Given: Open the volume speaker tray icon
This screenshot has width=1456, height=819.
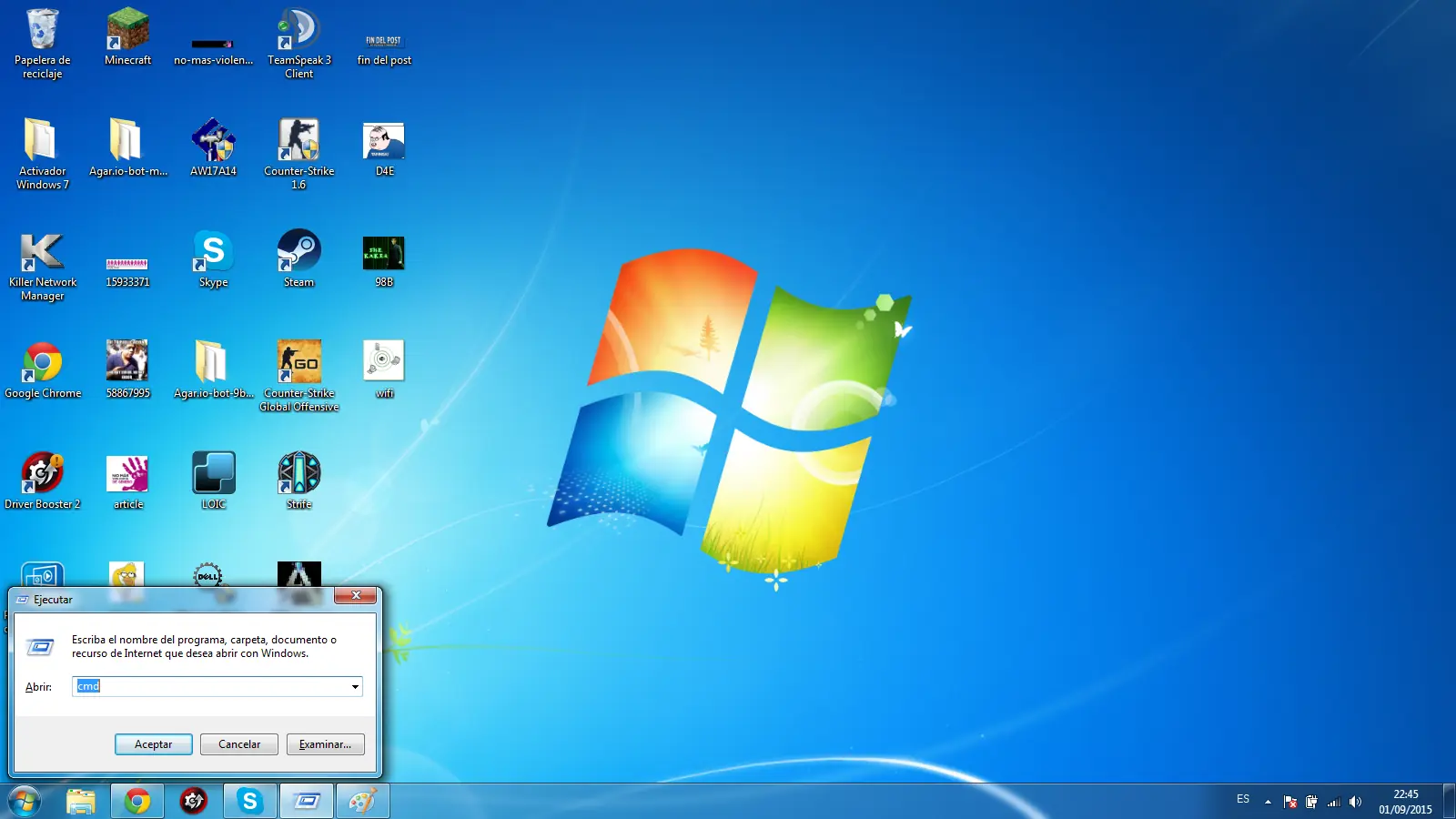Looking at the screenshot, I should click(1355, 802).
